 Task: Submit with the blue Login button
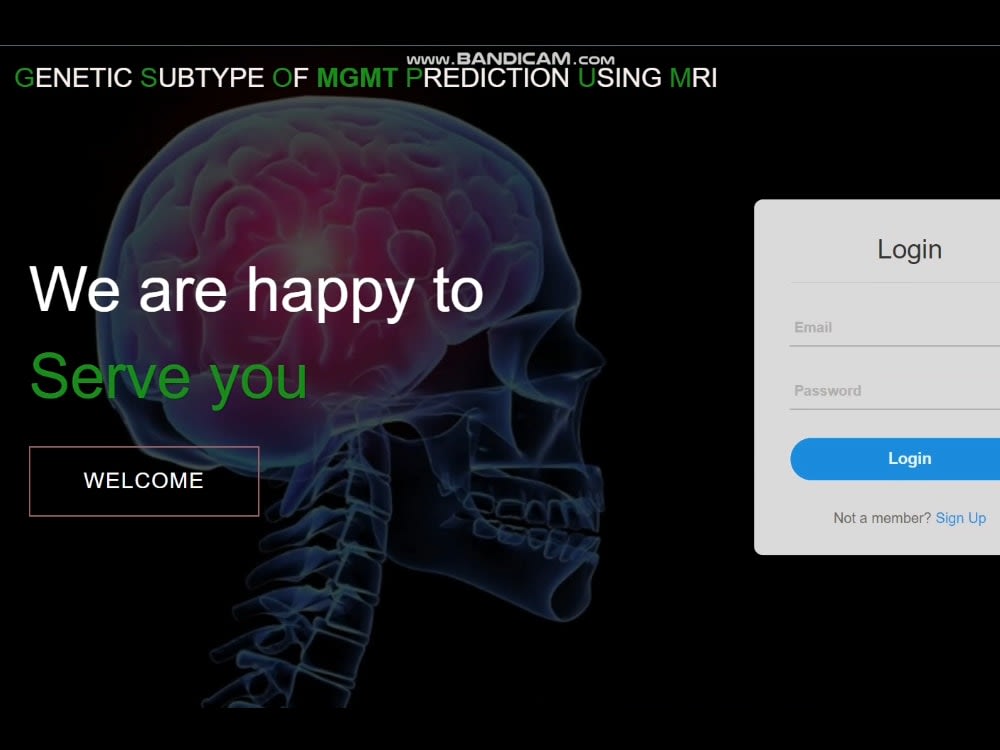pyautogui.click(x=895, y=459)
